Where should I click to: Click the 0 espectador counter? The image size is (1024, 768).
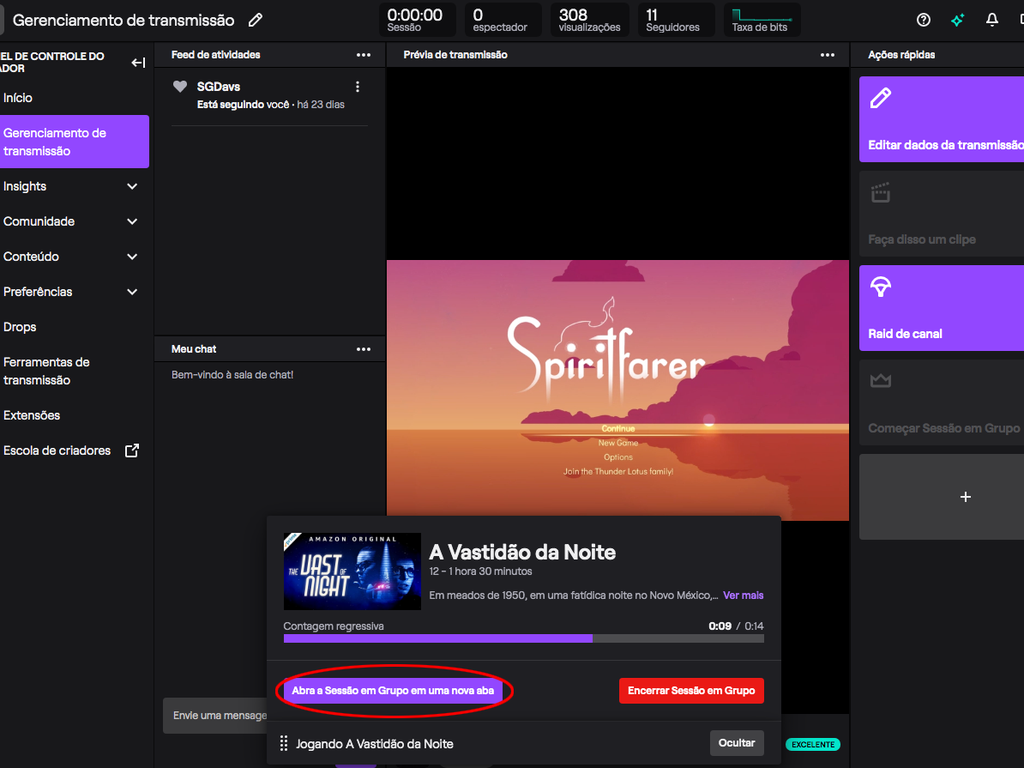(503, 20)
